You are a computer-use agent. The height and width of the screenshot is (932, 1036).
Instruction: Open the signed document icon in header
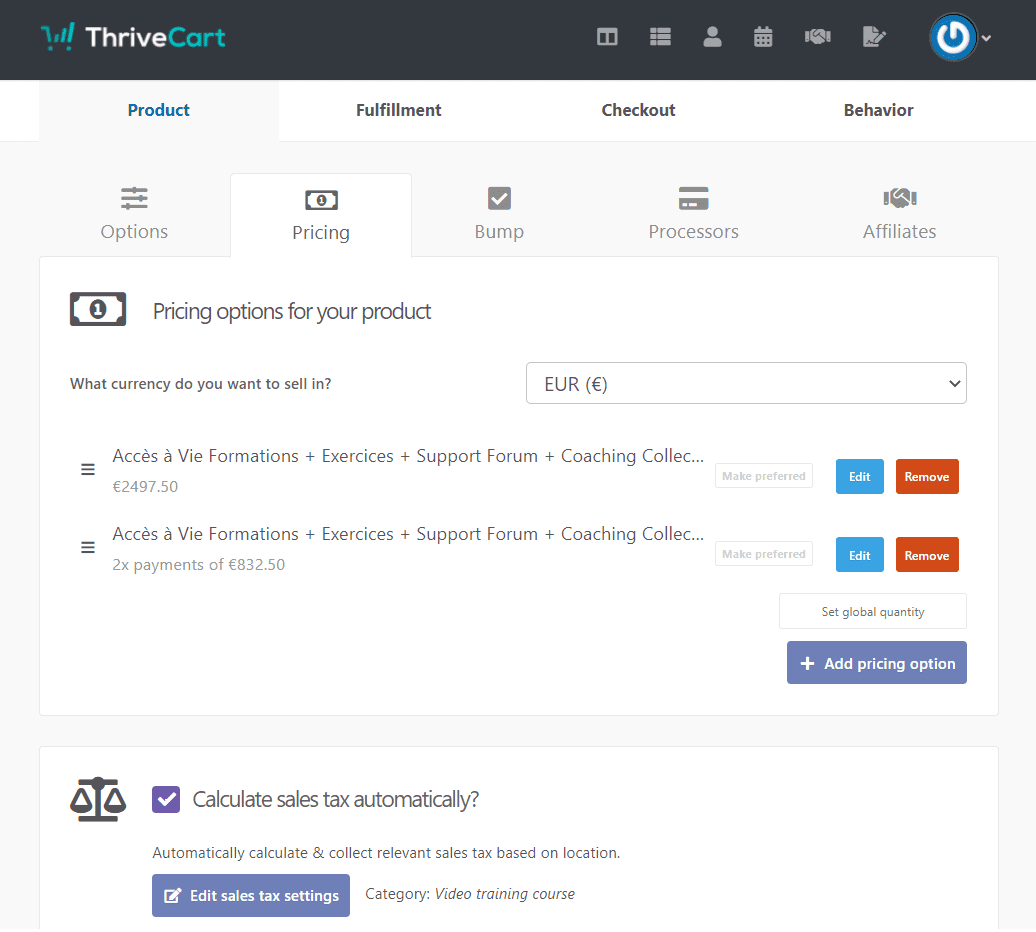pos(873,37)
